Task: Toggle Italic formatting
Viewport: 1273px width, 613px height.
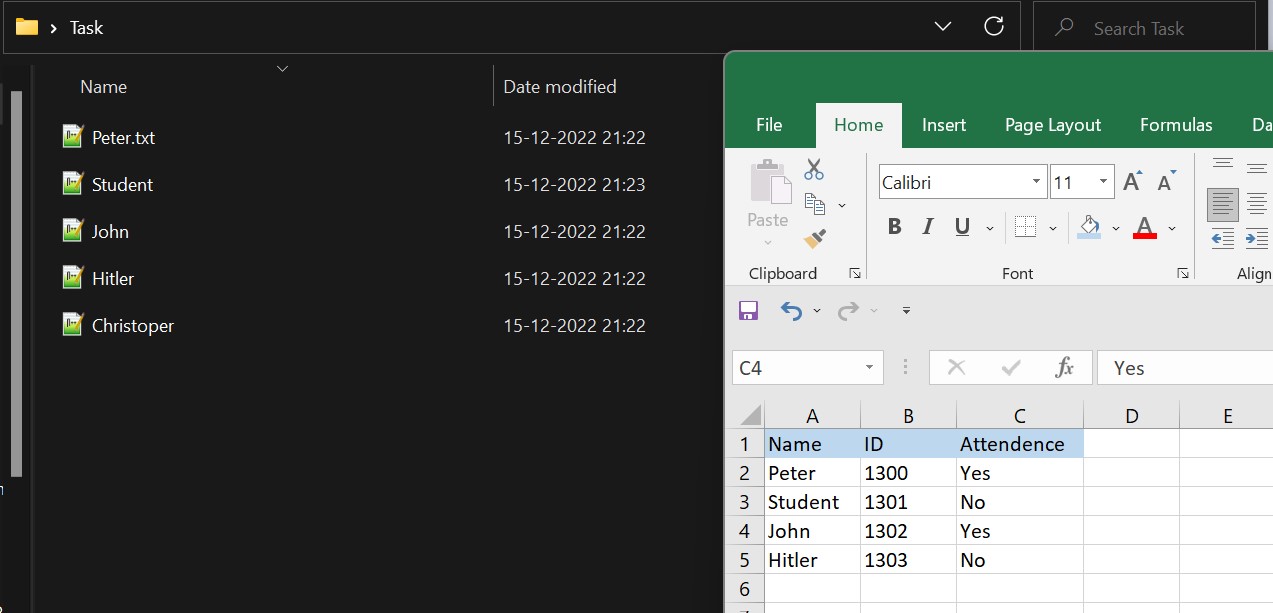Action: pyautogui.click(x=928, y=227)
